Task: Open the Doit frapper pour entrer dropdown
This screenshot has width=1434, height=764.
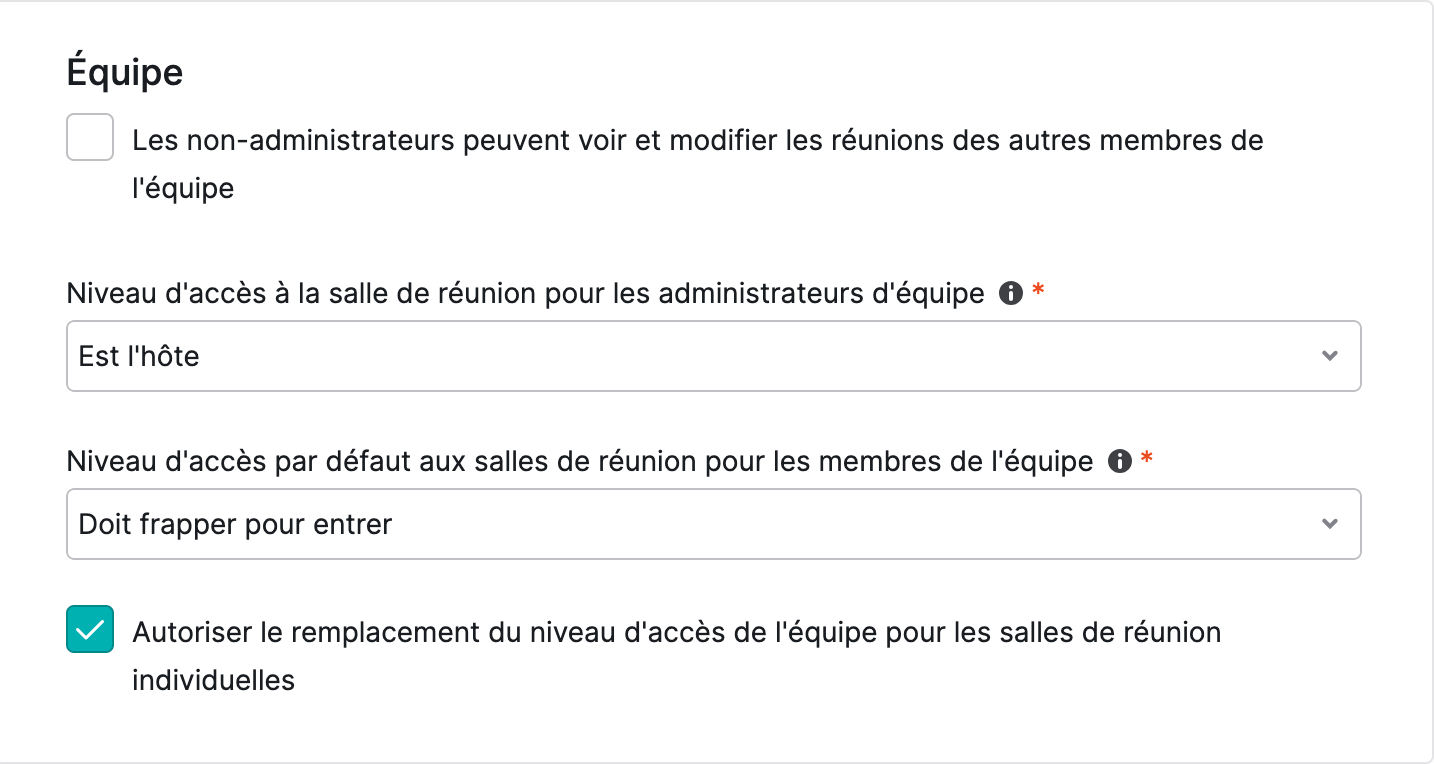Action: tap(713, 524)
